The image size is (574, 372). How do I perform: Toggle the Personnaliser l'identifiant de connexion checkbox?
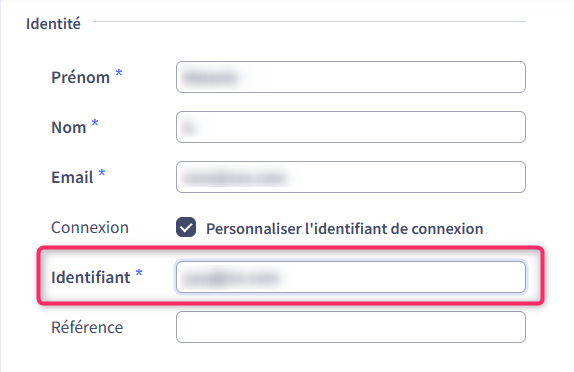pos(186,227)
